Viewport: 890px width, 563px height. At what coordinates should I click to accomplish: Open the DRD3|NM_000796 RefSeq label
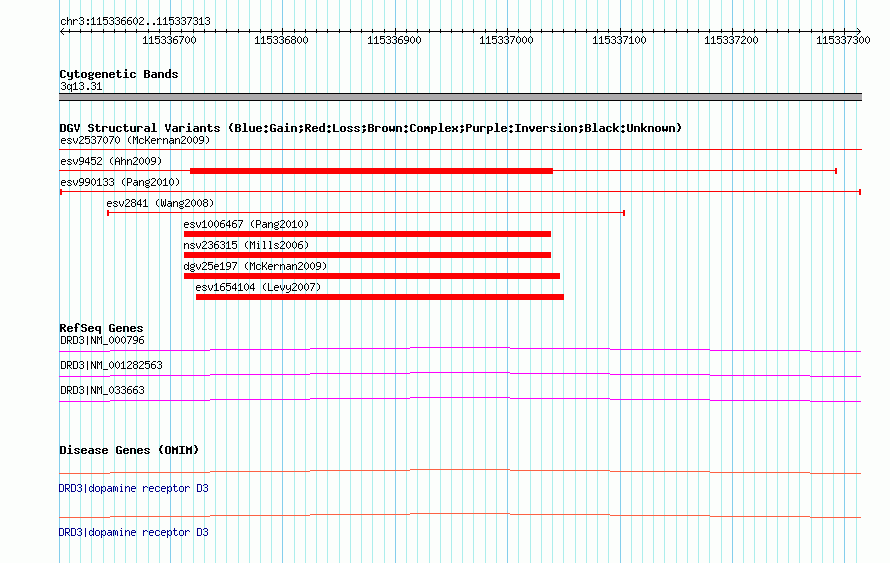point(102,341)
